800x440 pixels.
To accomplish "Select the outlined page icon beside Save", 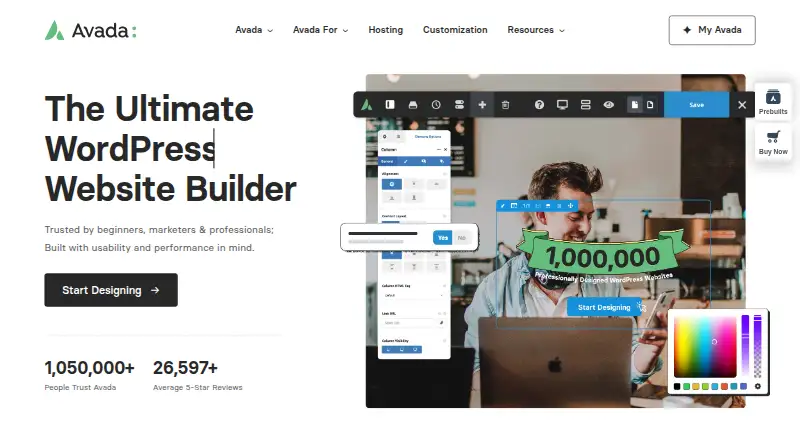I will tap(650, 105).
